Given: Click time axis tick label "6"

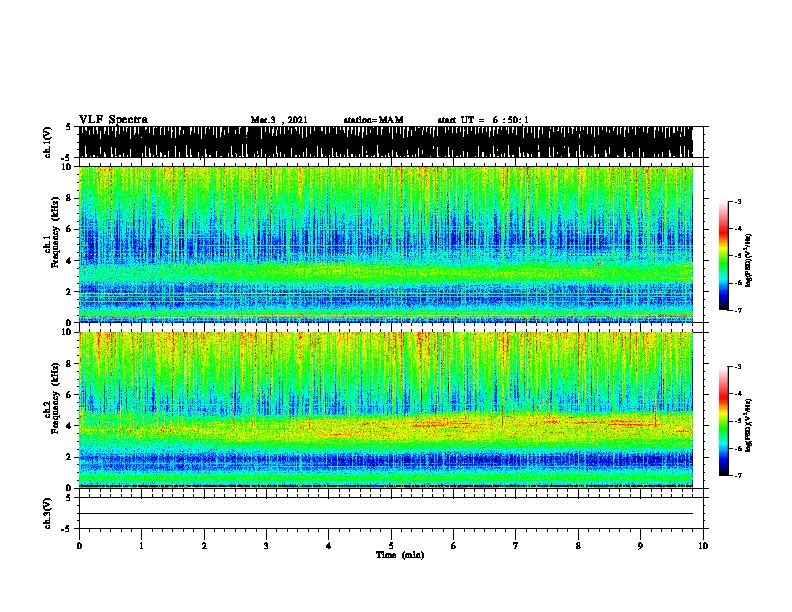Looking at the screenshot, I should [454, 545].
